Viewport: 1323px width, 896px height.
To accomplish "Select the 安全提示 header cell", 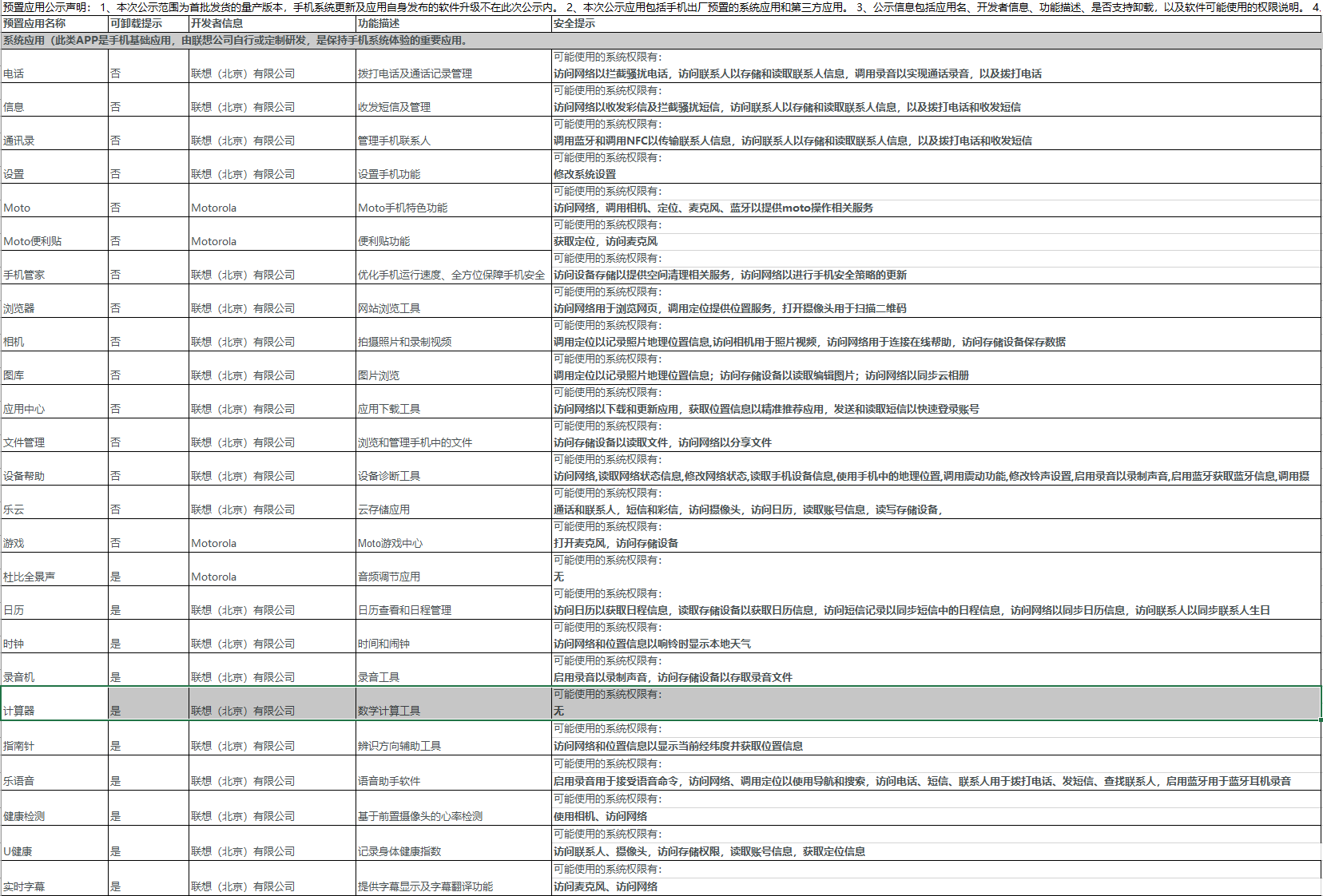I will 936,24.
